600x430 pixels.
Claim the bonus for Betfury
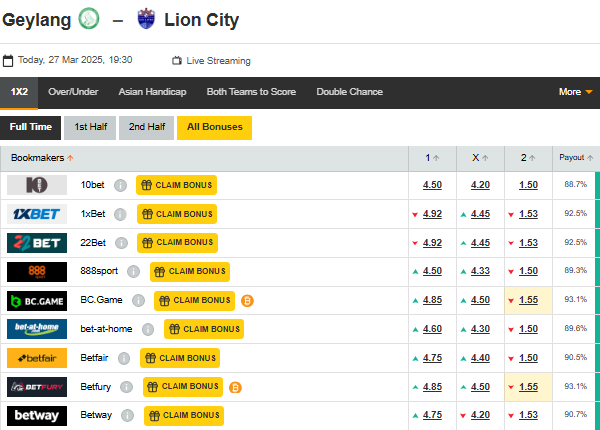click(x=183, y=387)
